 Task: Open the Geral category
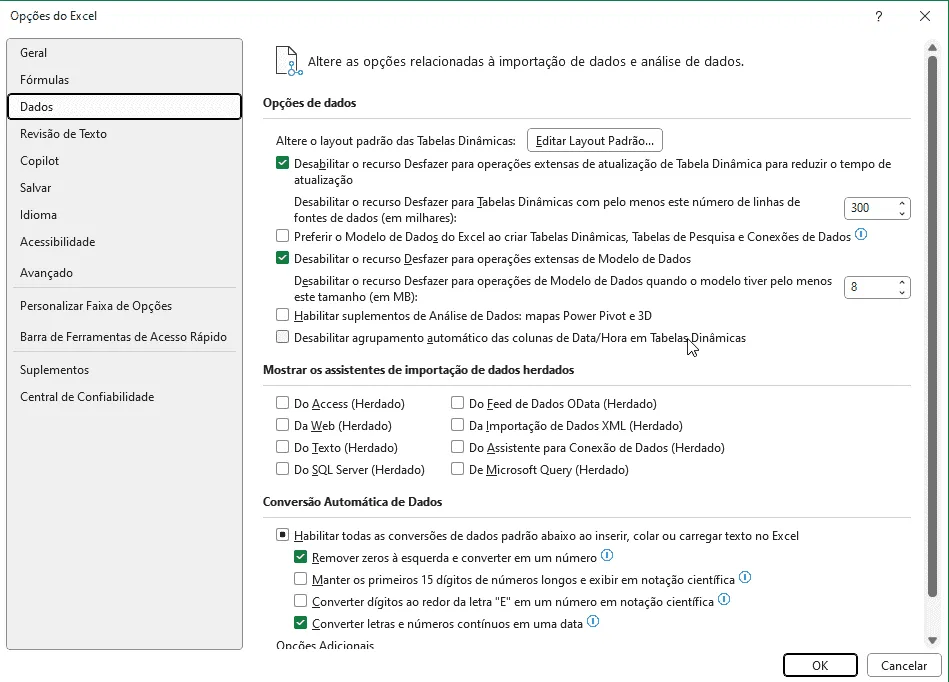click(x=124, y=53)
